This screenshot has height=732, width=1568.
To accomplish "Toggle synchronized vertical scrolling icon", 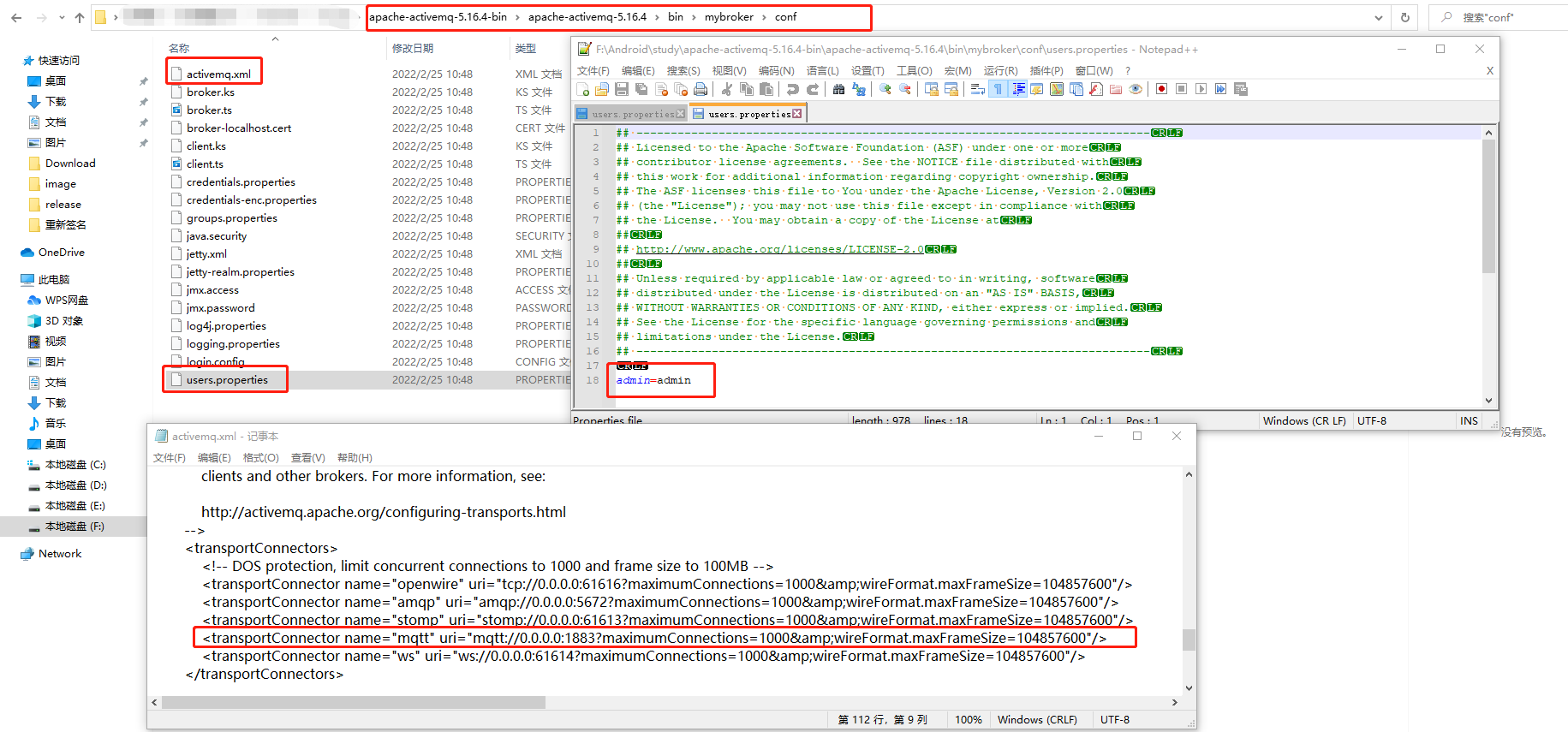I will (932, 89).
